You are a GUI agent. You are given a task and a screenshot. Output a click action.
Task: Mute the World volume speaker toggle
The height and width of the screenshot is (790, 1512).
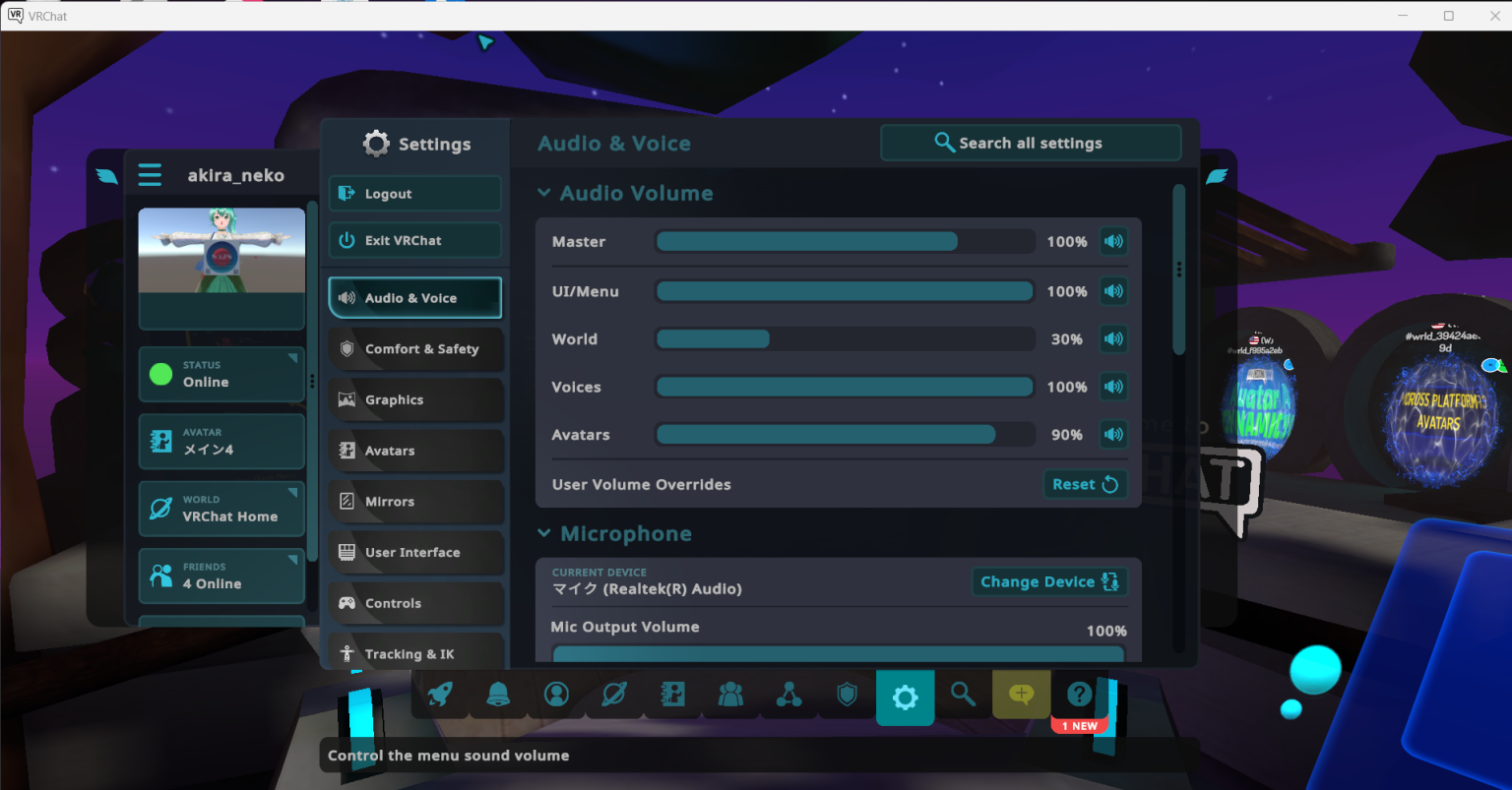coord(1113,339)
